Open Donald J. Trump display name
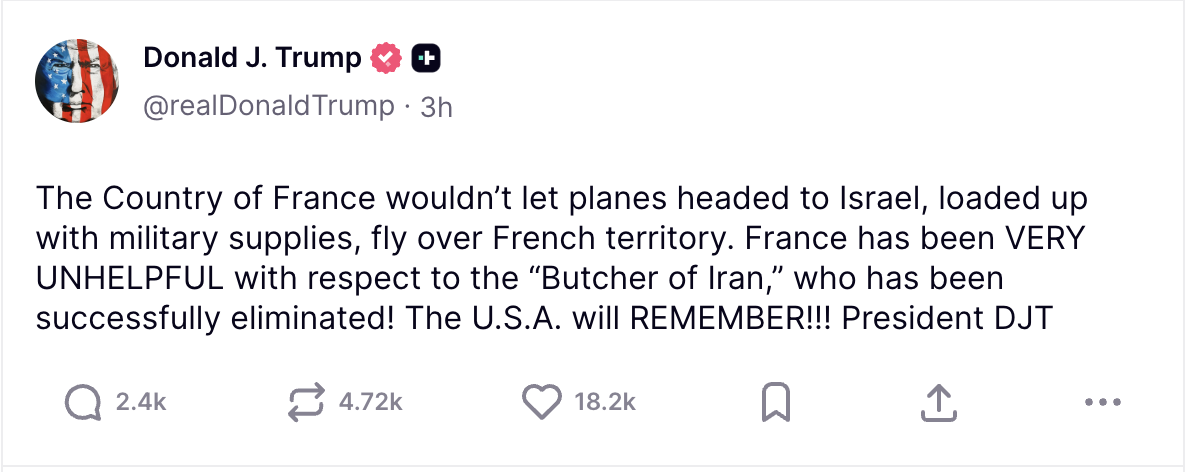Viewport: 1196px width, 472px height. coord(252,58)
